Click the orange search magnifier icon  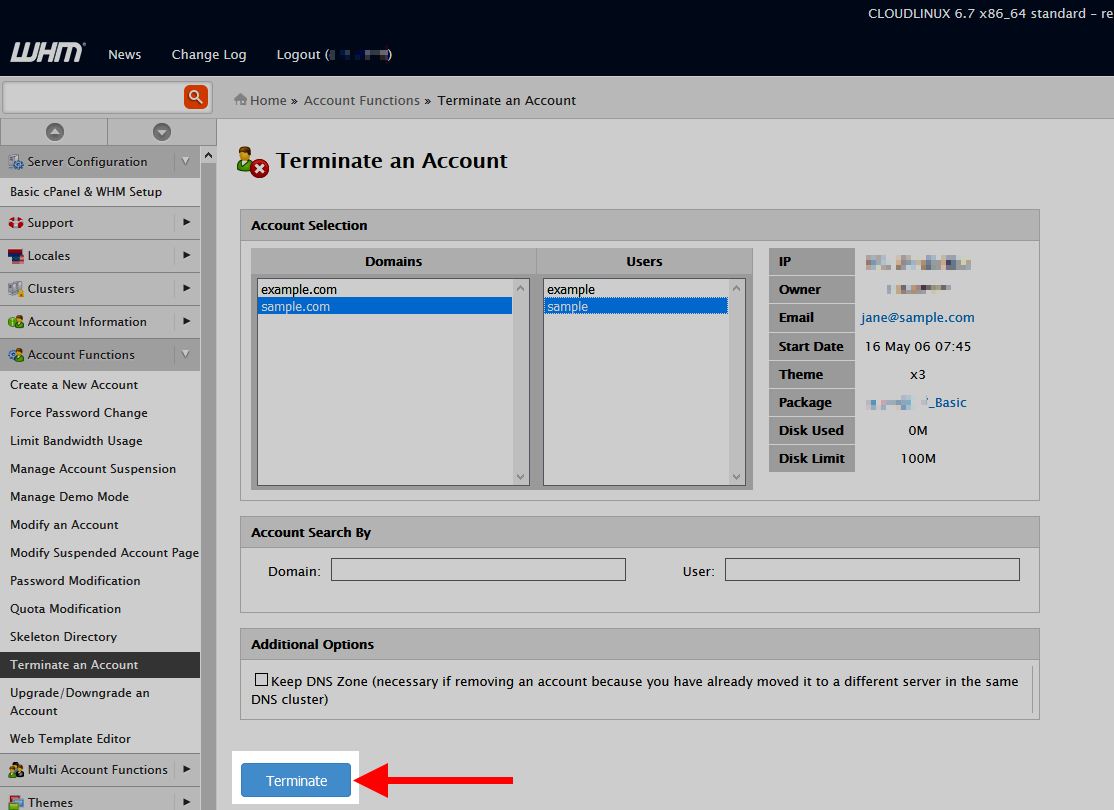point(195,97)
